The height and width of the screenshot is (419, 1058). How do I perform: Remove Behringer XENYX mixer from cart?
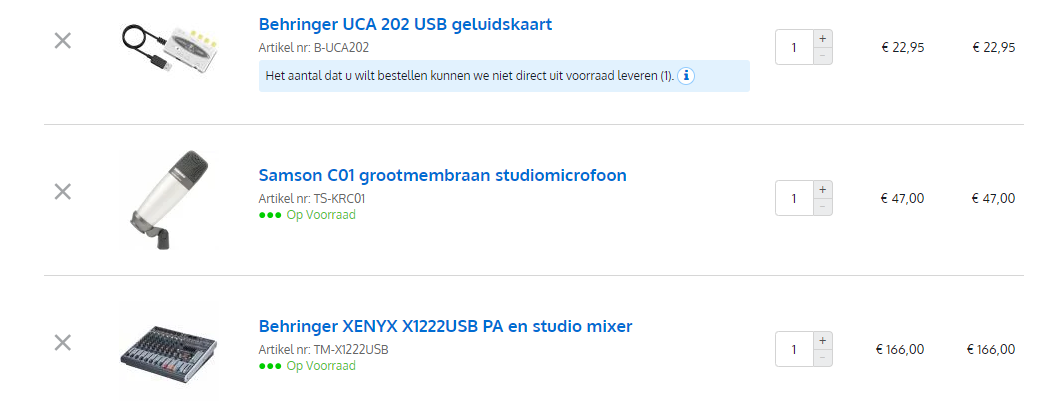coord(62,343)
